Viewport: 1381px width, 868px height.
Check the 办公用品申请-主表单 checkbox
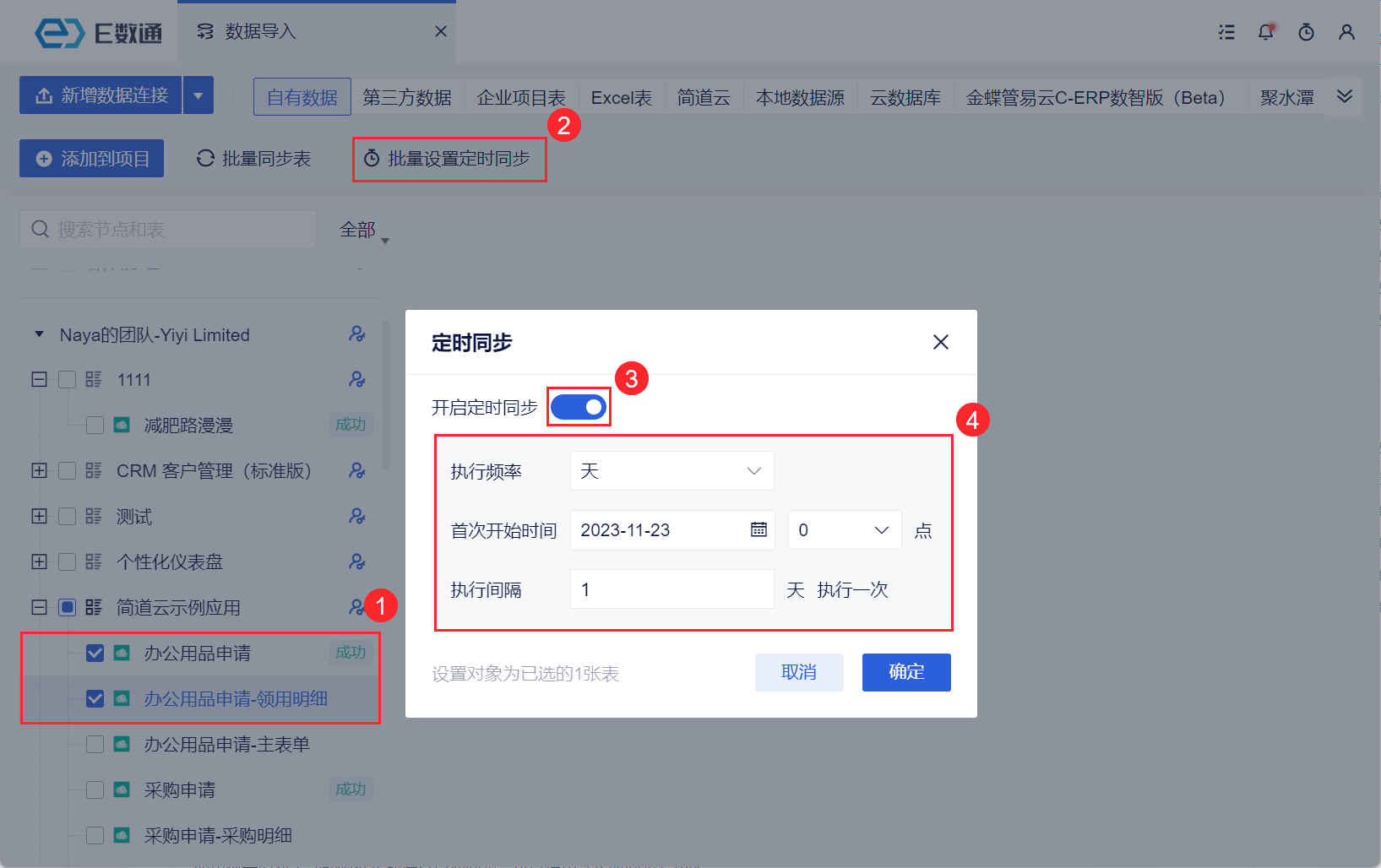click(95, 744)
